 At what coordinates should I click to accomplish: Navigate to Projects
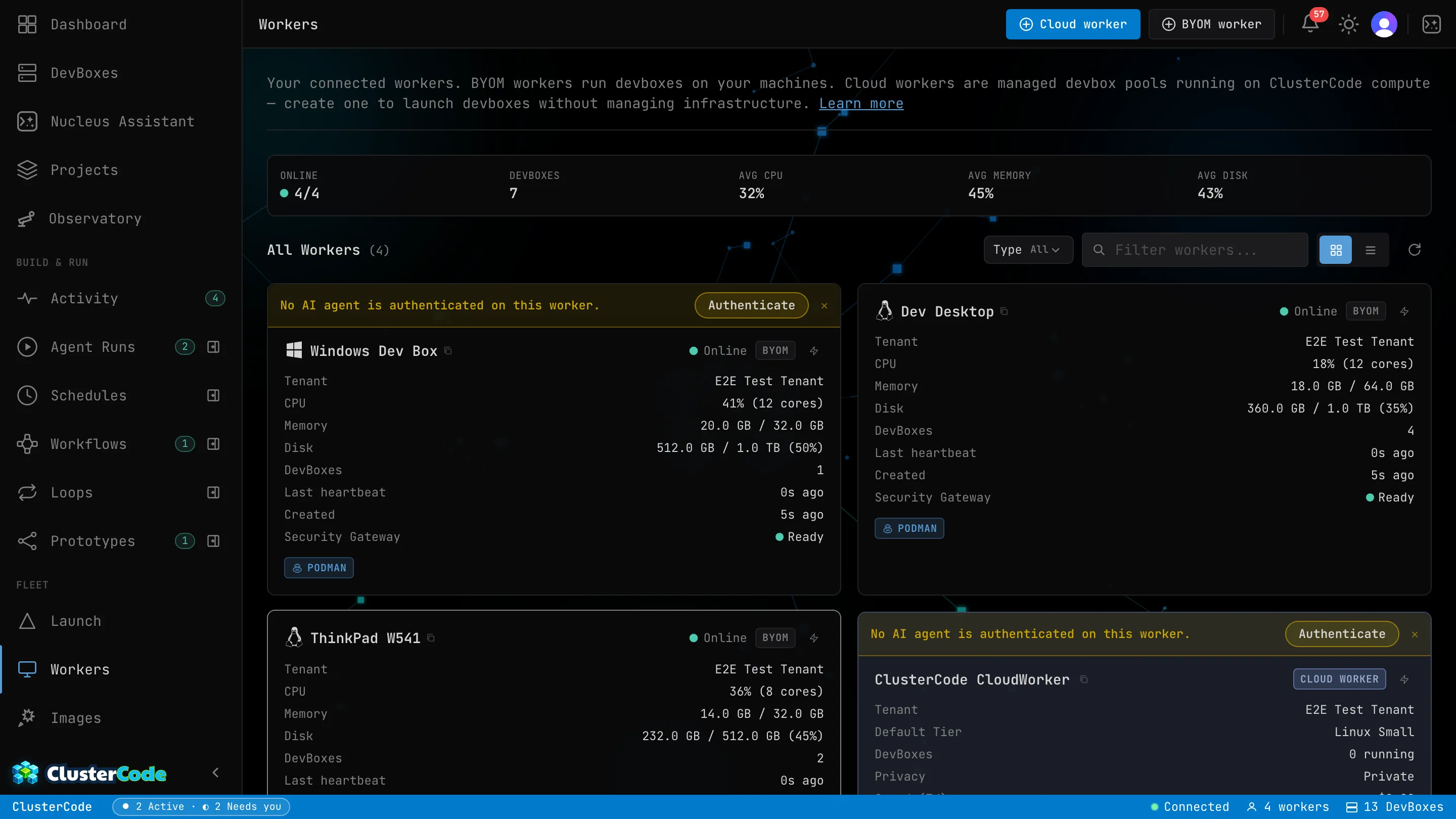click(121, 170)
